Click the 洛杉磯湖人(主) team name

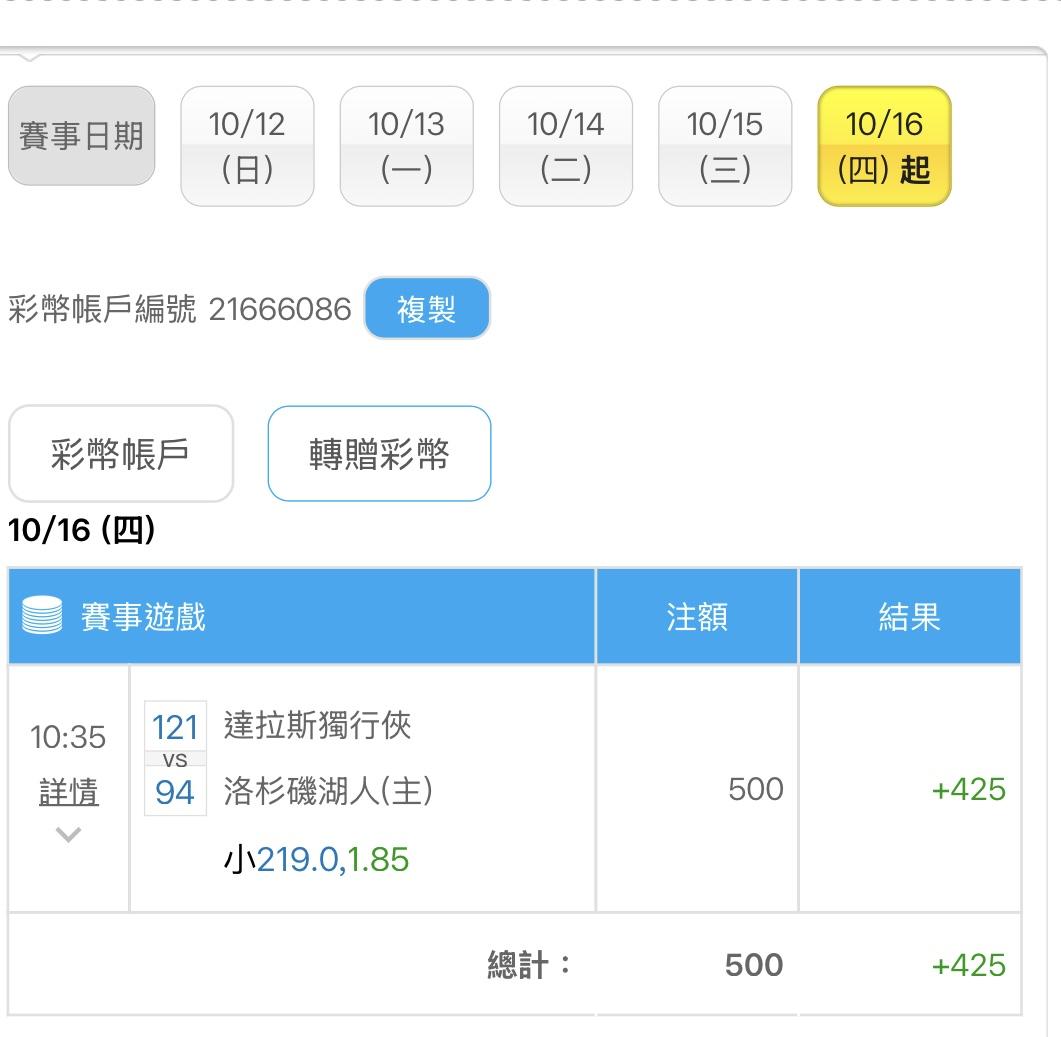coord(328,791)
